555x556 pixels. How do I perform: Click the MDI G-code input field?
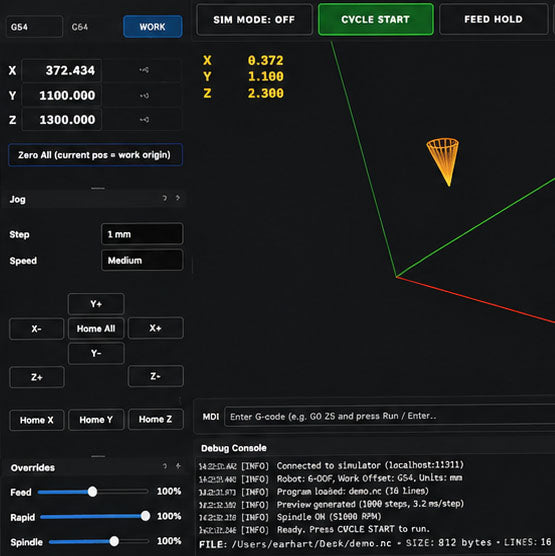pos(389,416)
